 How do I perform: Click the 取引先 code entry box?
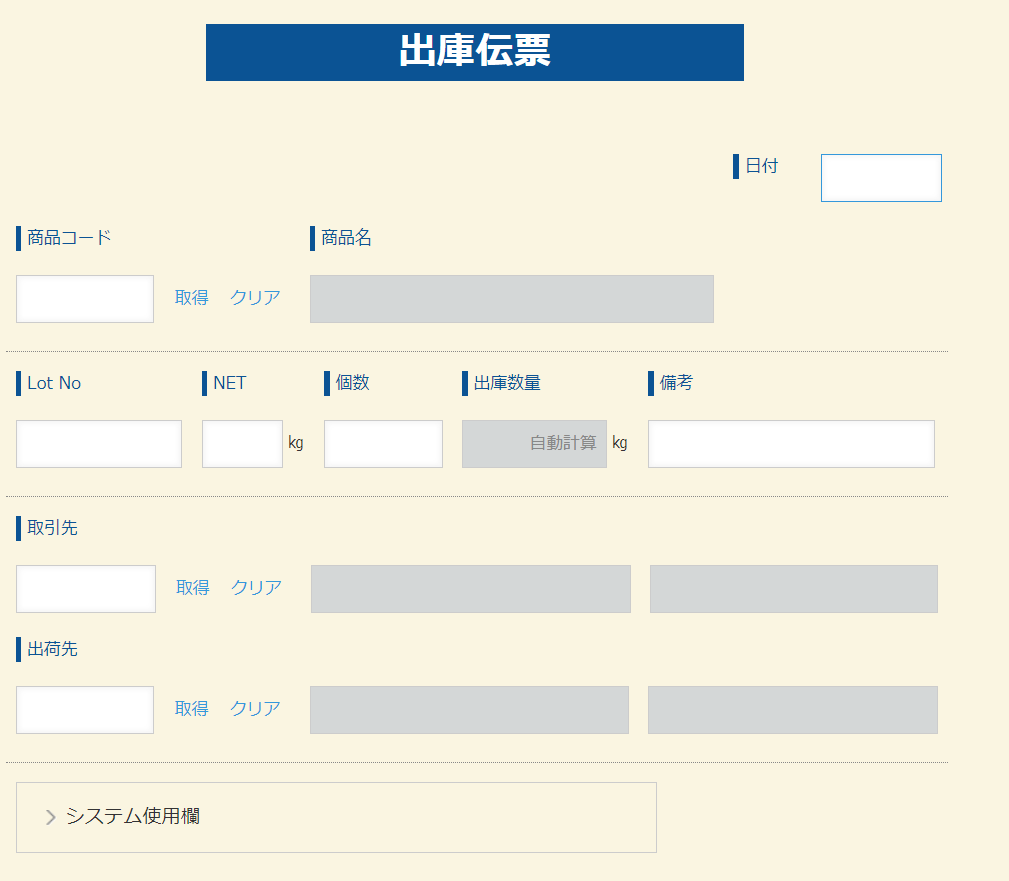85,588
